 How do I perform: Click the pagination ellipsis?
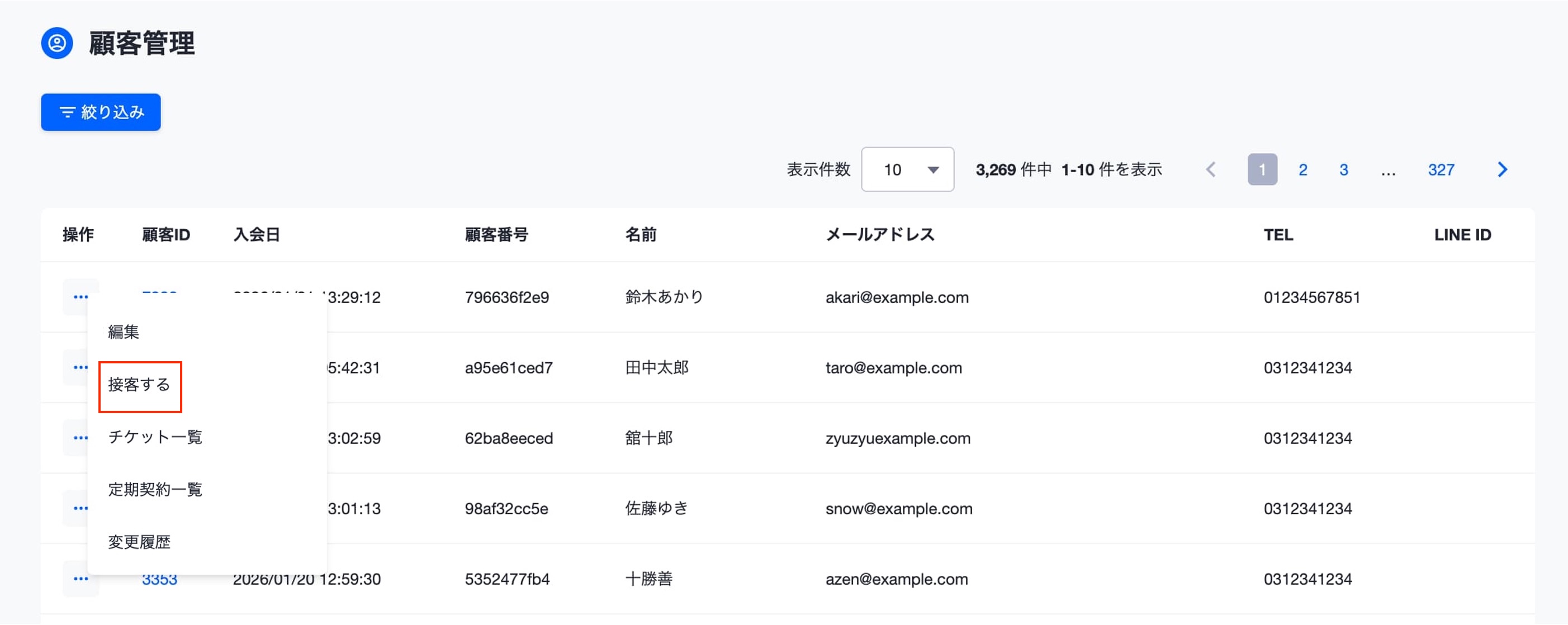tap(1388, 173)
